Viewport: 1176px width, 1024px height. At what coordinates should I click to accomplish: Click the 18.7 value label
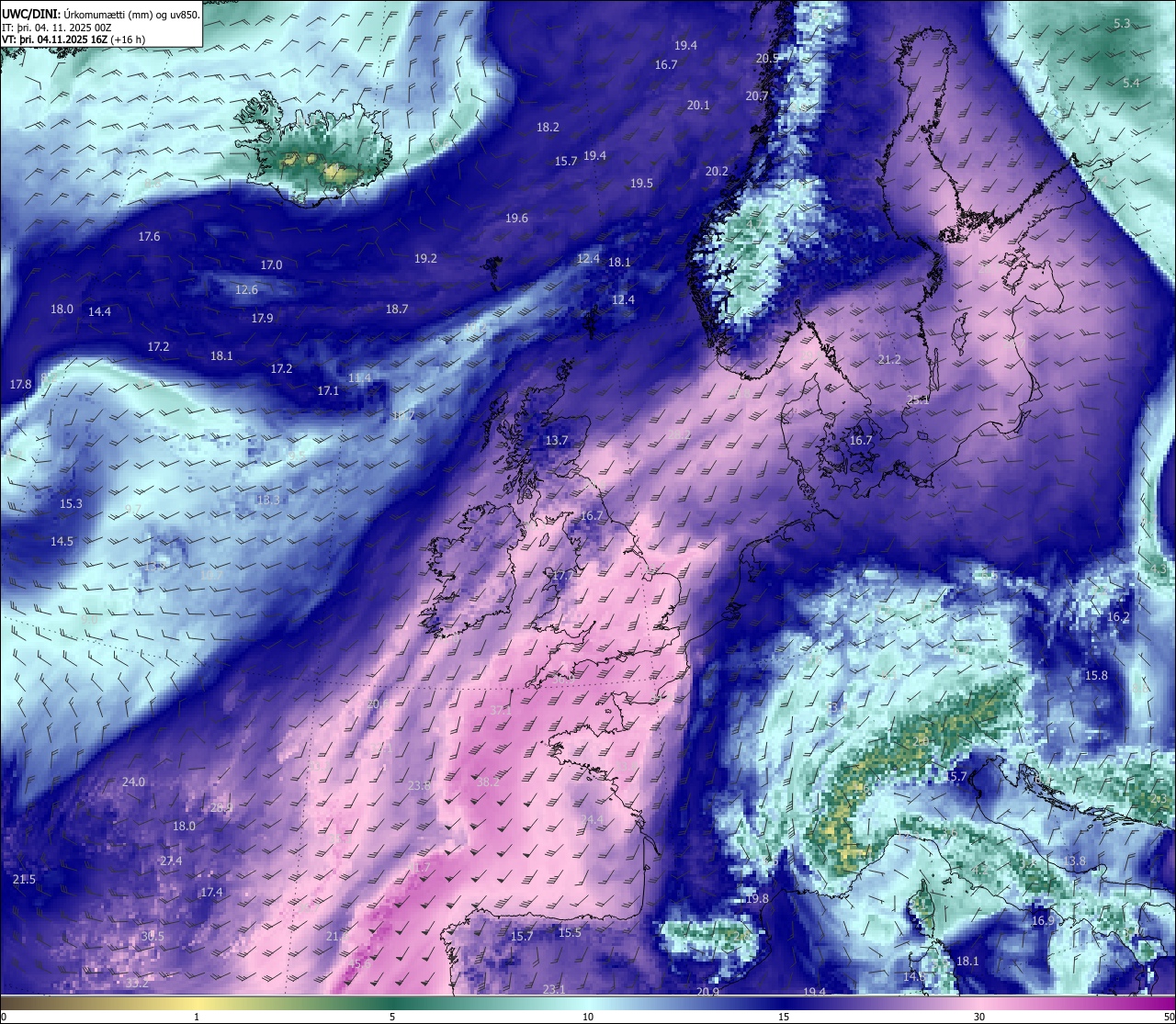point(397,309)
